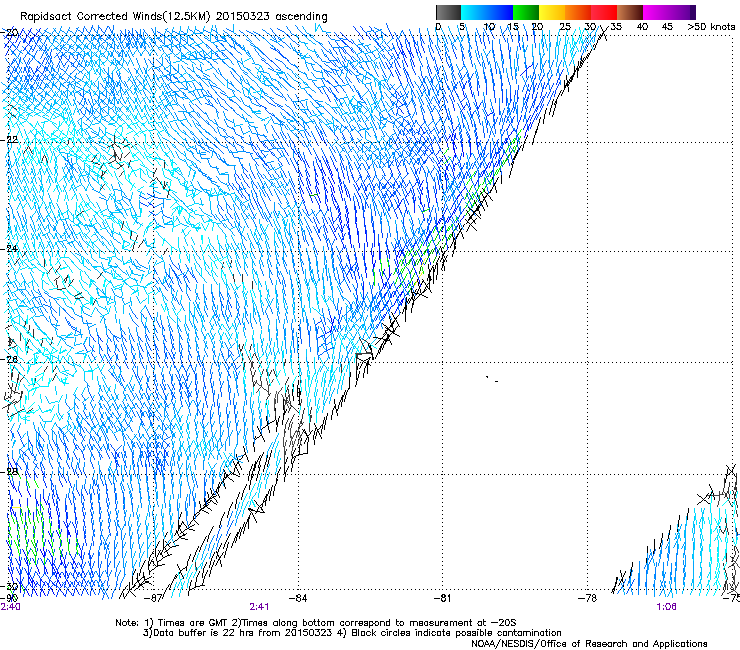Click the gray 0-5 knots legend color
This screenshot has width=740, height=650.
(448, 12)
